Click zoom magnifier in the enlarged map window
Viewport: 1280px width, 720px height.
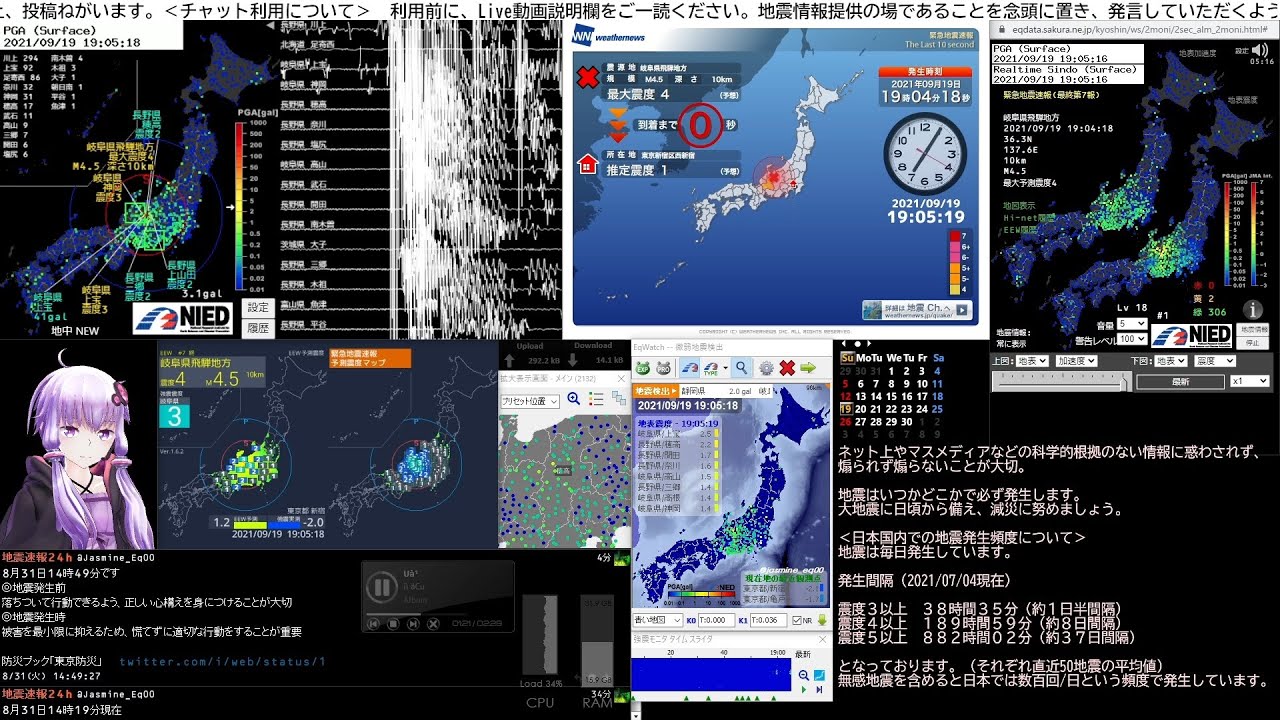574,399
